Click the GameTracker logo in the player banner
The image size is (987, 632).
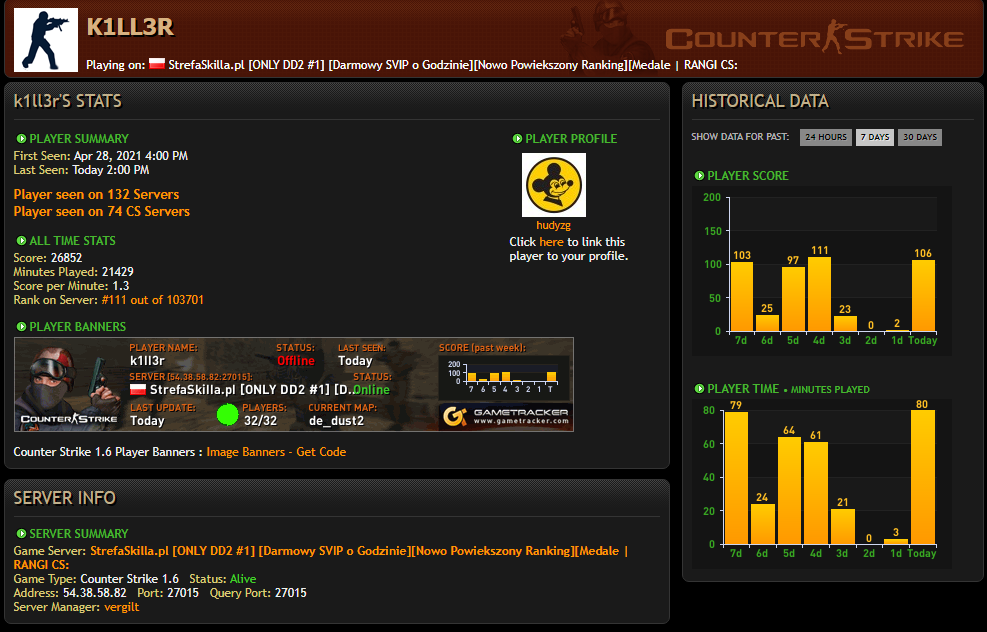506,417
